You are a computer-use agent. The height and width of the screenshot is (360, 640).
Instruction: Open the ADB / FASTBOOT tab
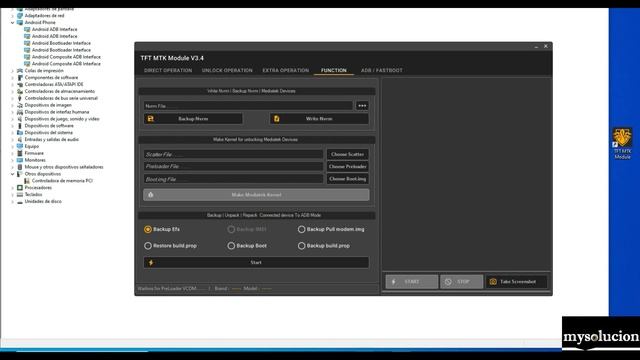381,70
